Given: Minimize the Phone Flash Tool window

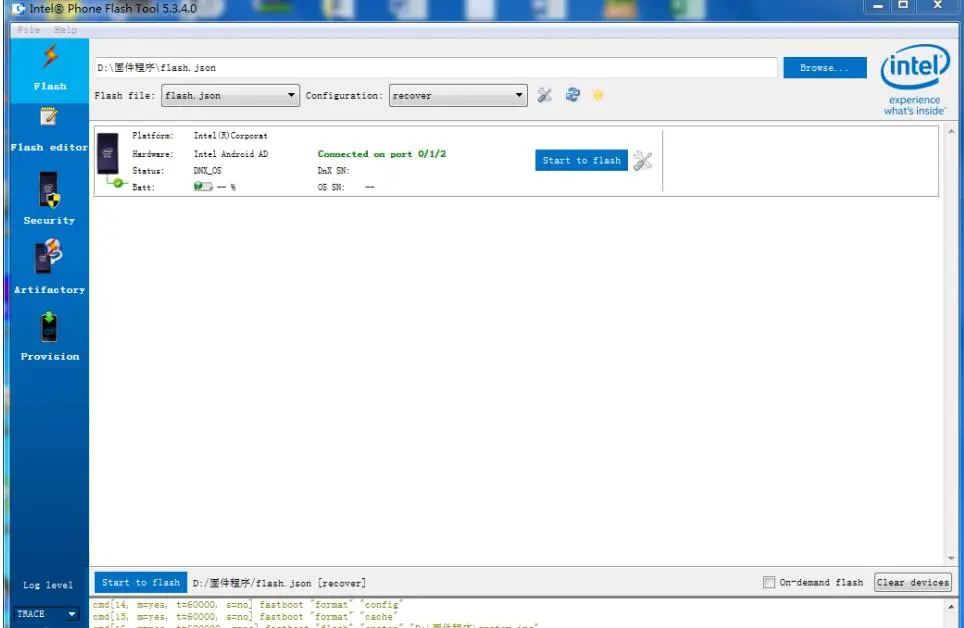Looking at the screenshot, I should coord(878,6).
